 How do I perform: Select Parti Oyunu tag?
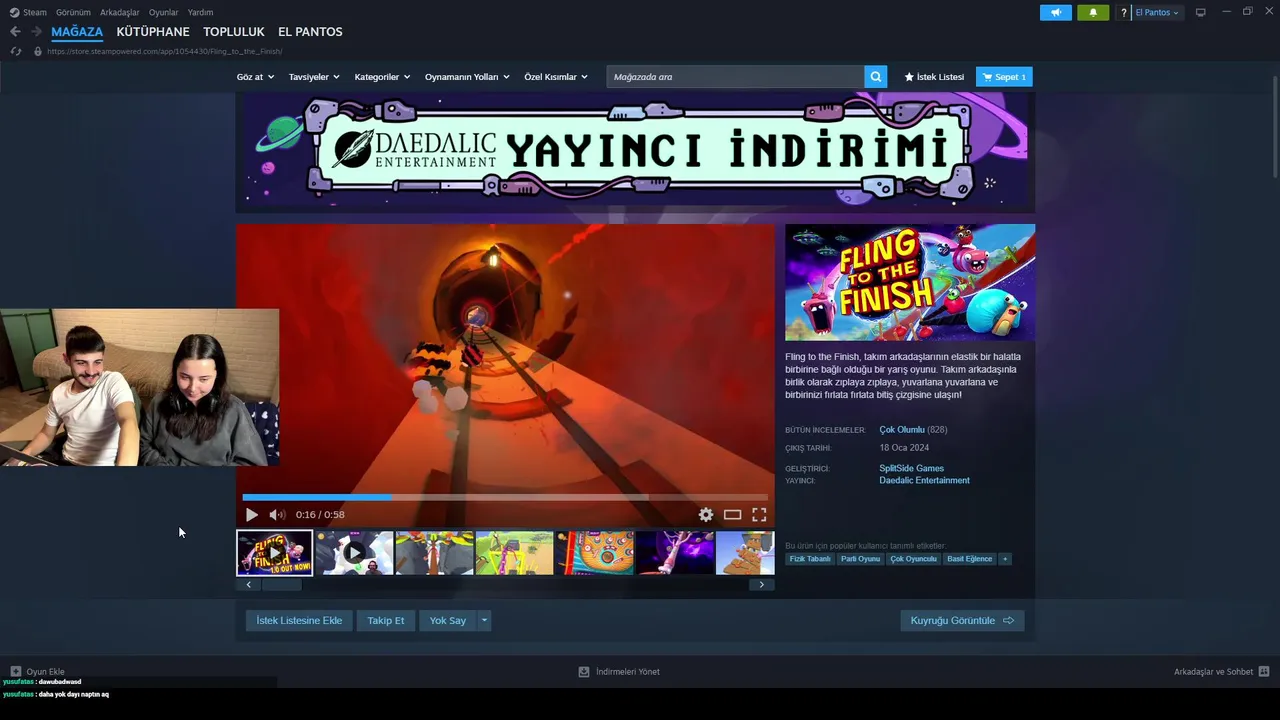pyautogui.click(x=860, y=559)
